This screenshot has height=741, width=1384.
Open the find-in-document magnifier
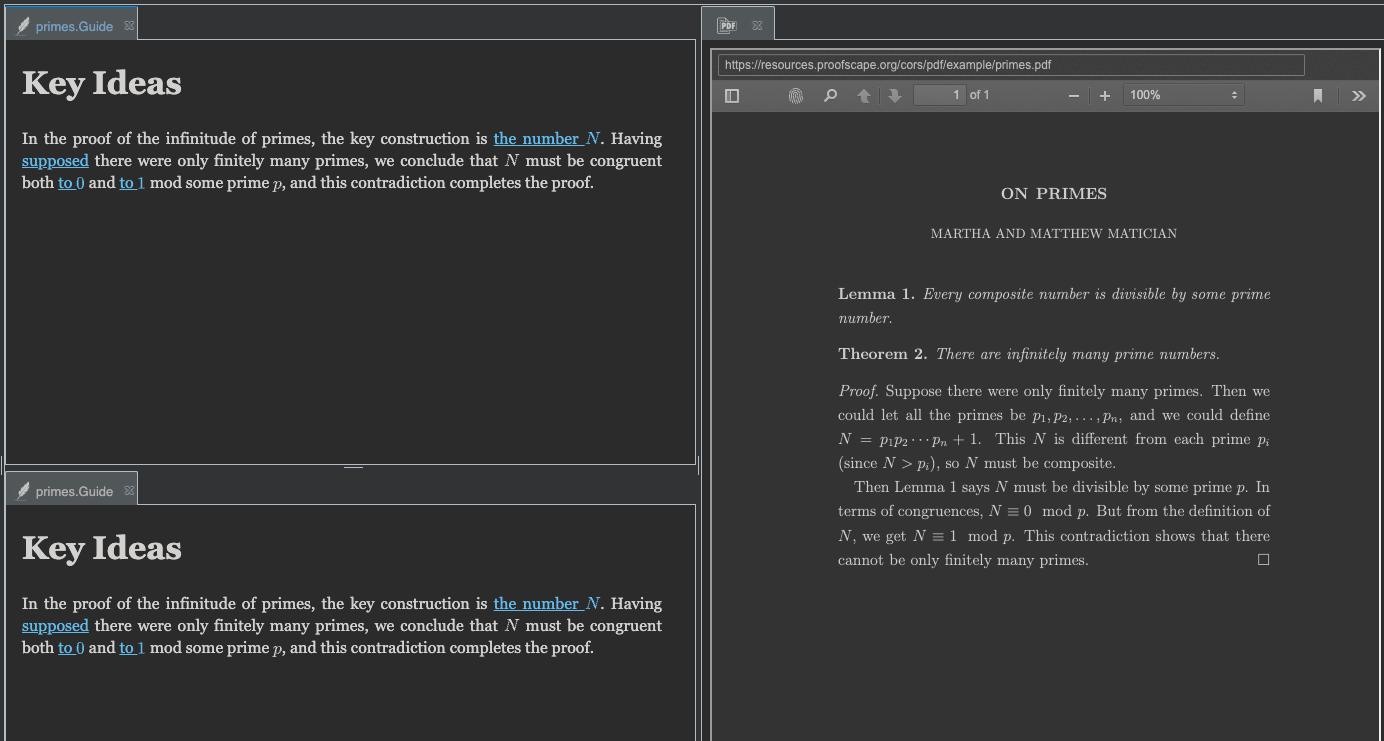830,95
